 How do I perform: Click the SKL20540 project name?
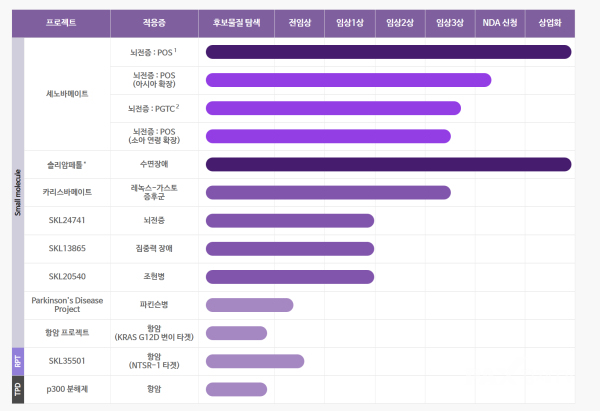[x=67, y=276]
